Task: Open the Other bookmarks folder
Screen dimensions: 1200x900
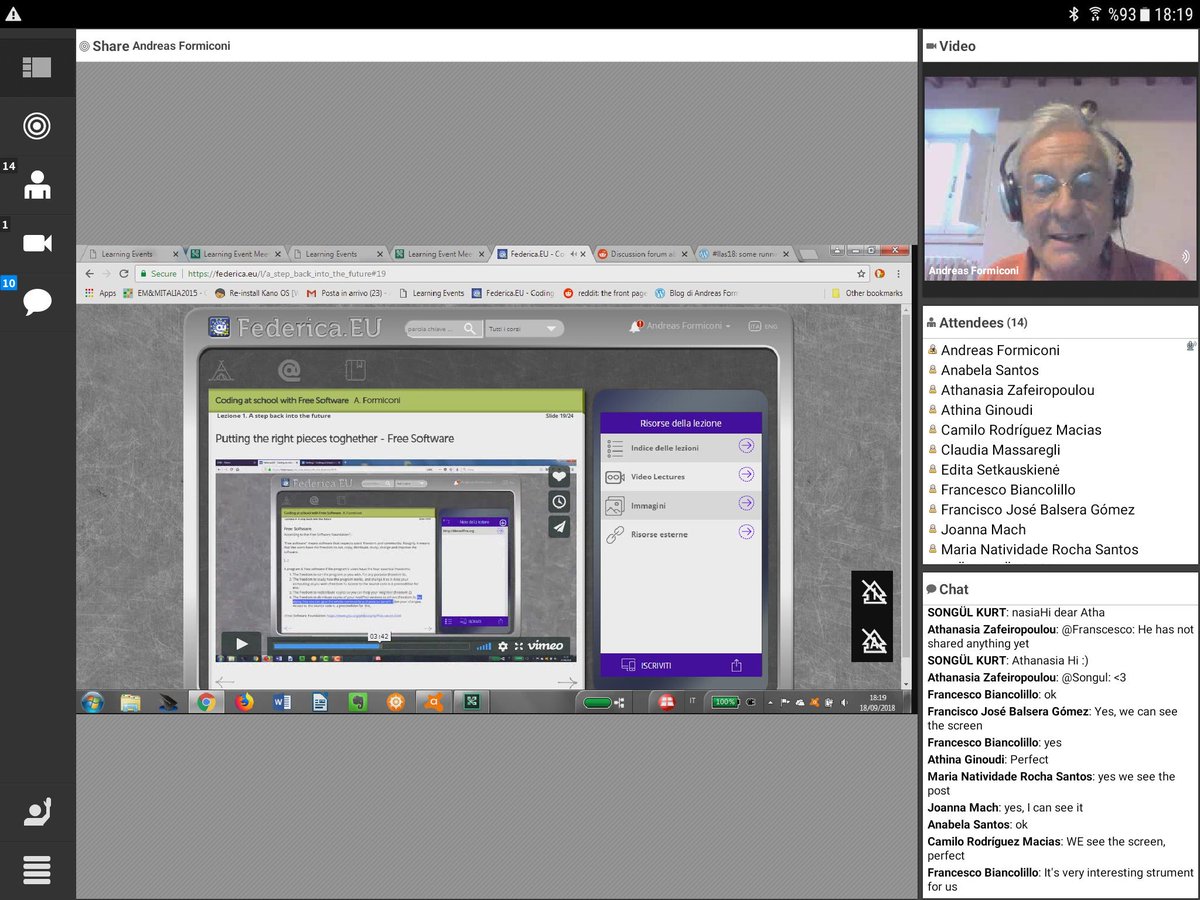Action: (x=867, y=293)
